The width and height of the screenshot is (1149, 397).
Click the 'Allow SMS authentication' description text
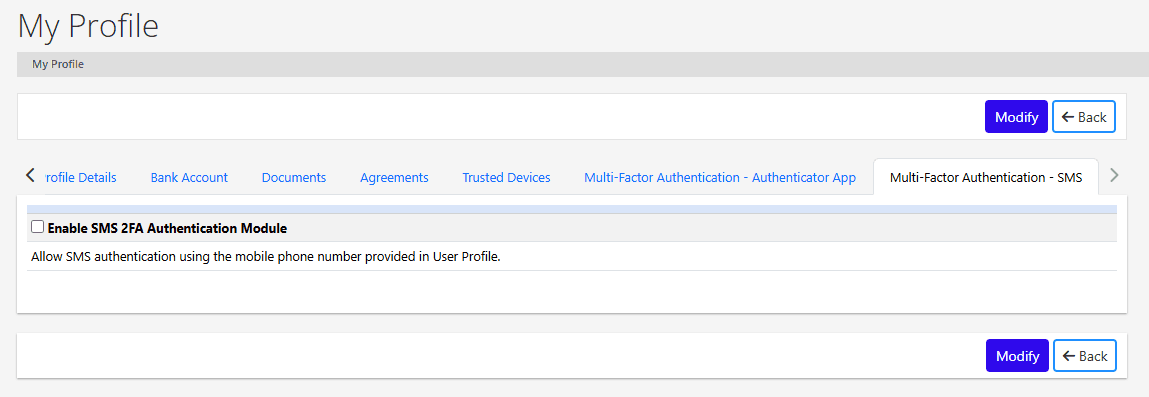(265, 257)
